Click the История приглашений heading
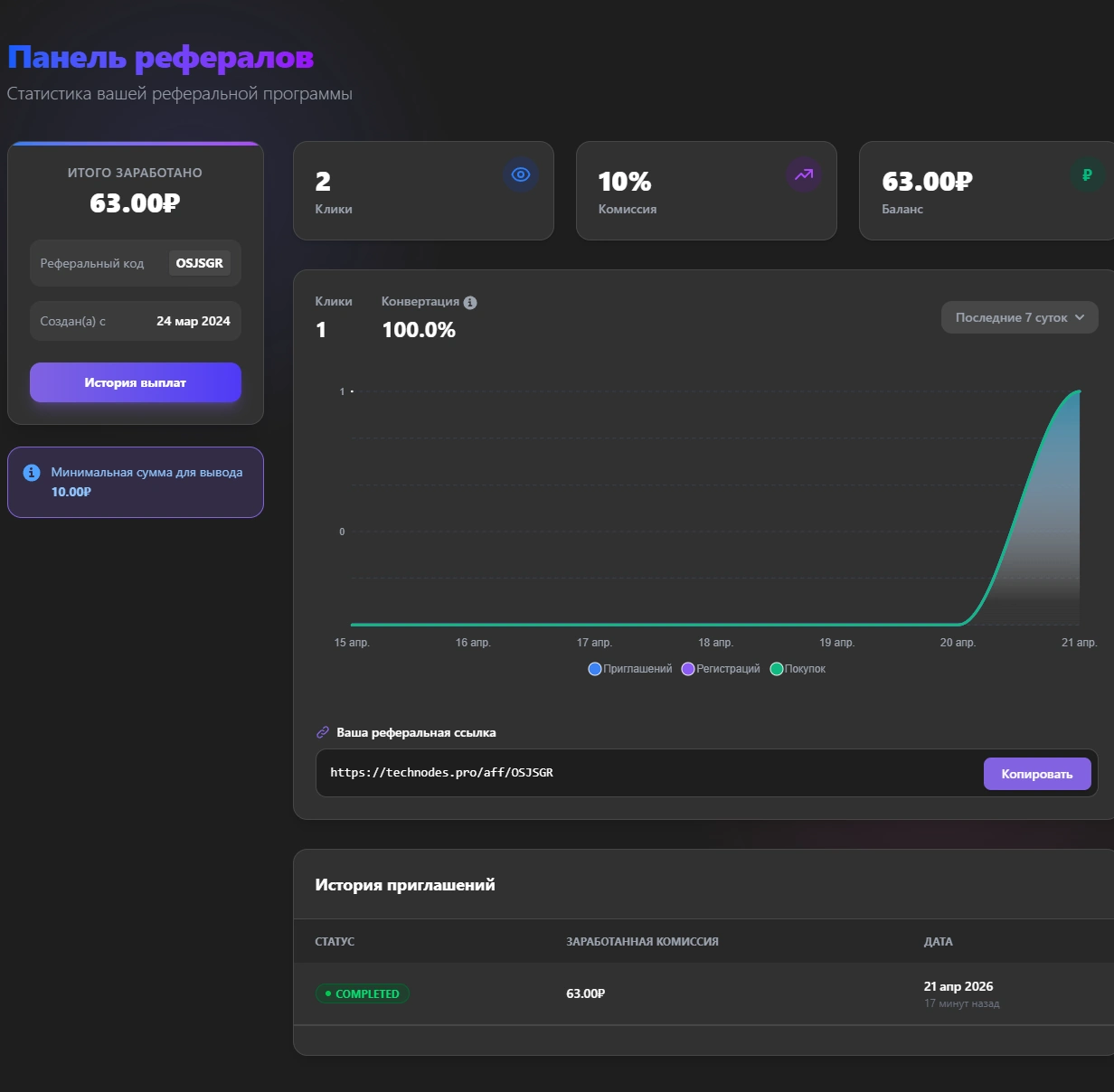 (x=405, y=885)
